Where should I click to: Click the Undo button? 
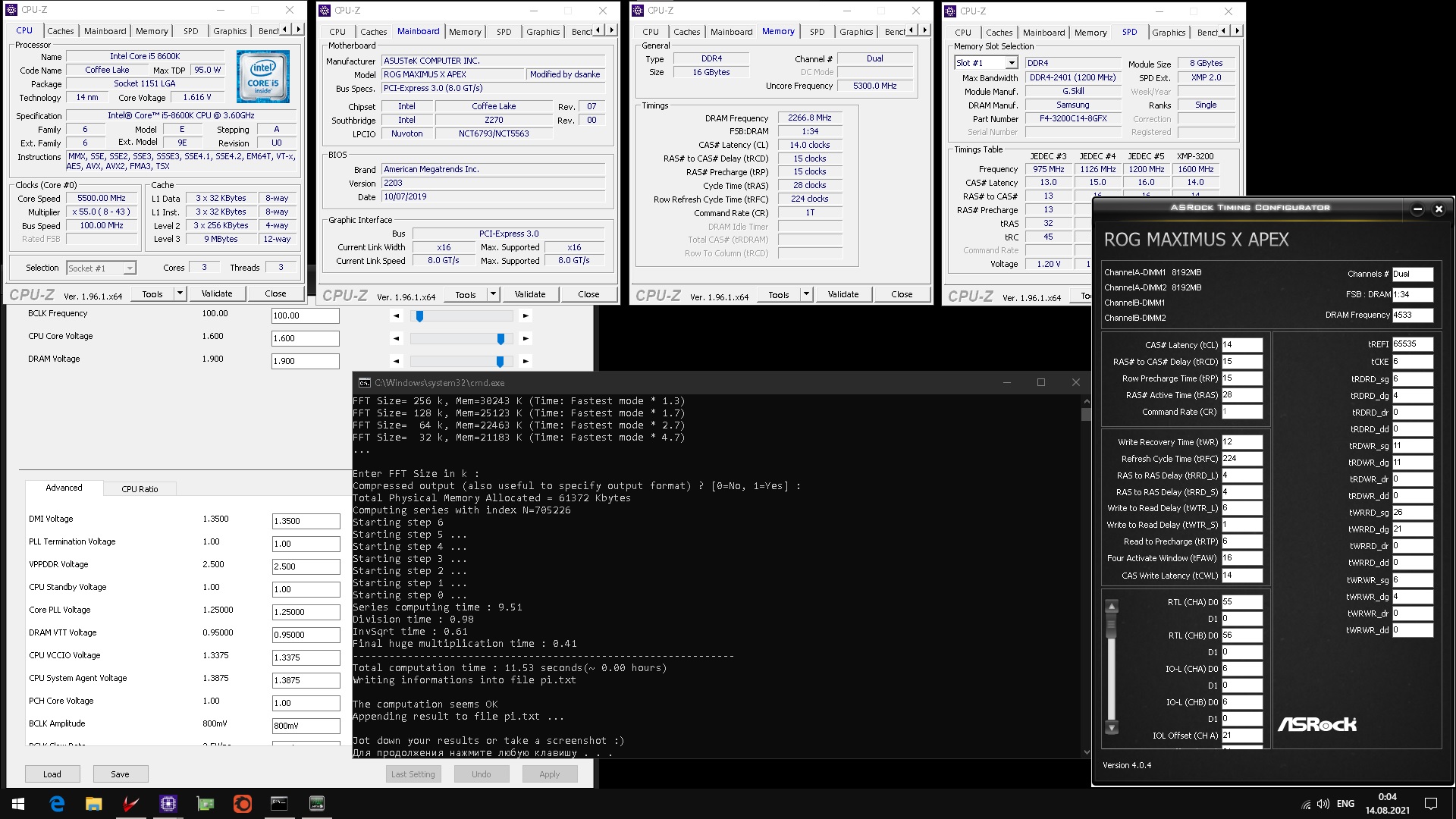point(481,774)
